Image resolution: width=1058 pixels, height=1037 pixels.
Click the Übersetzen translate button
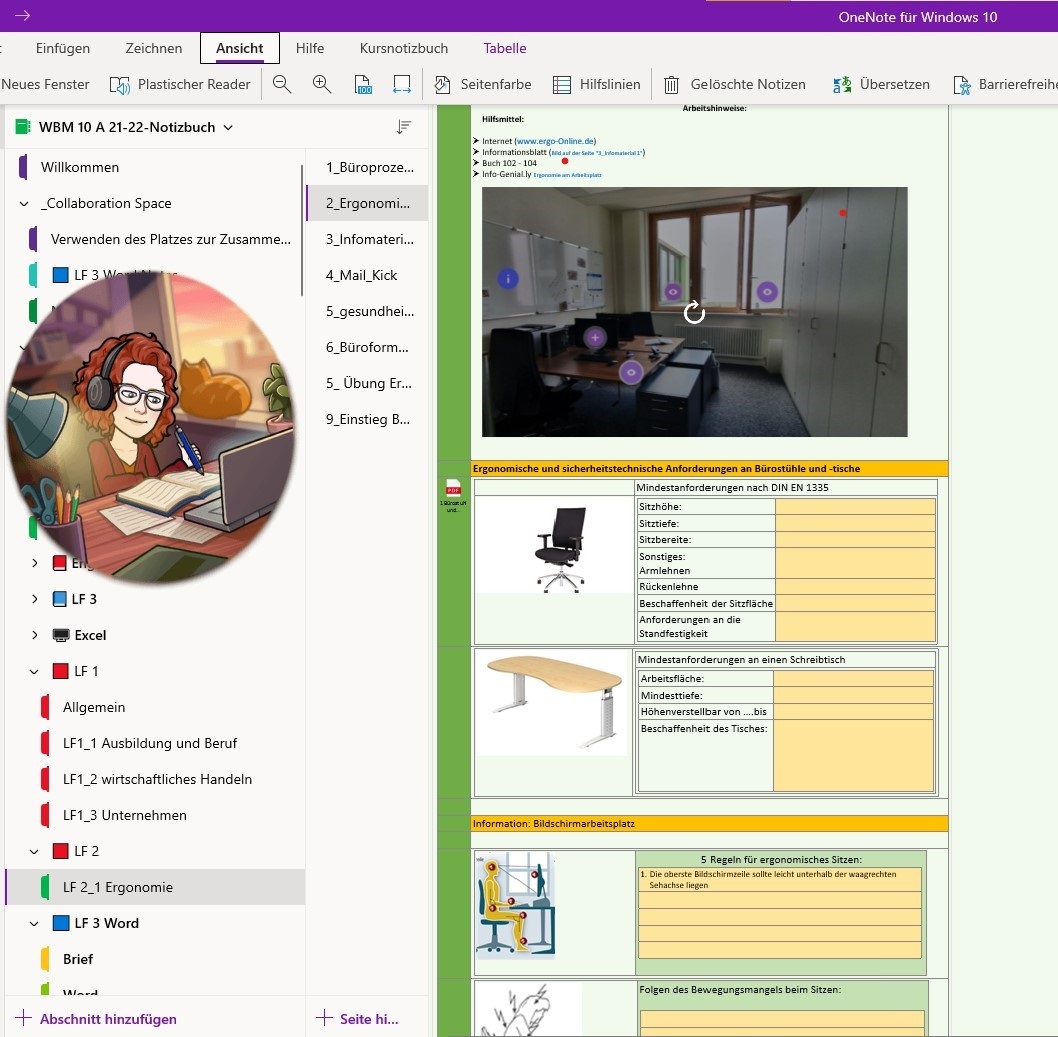(x=881, y=84)
